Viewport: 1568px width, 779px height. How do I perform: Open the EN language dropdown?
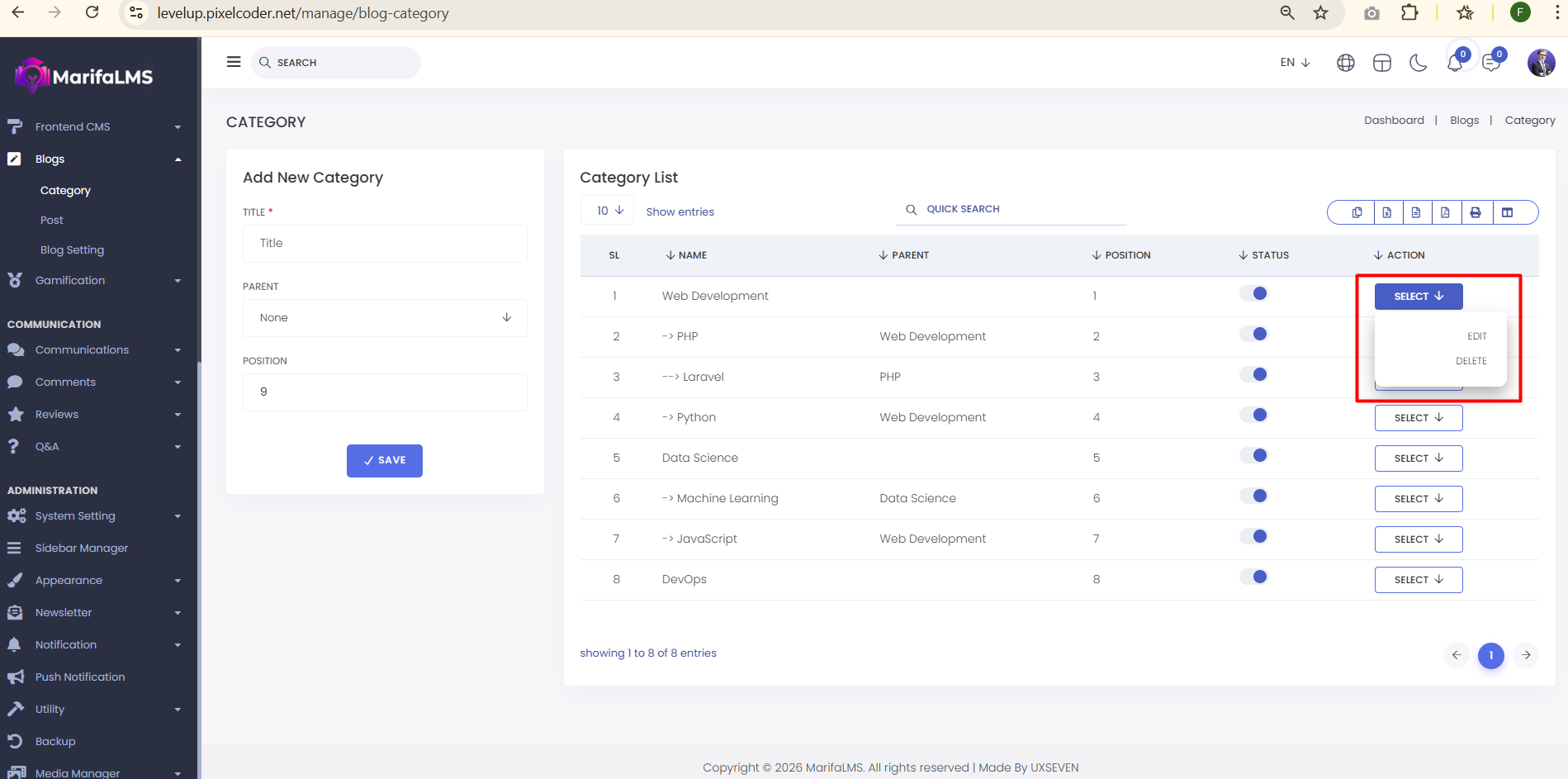tap(1295, 63)
